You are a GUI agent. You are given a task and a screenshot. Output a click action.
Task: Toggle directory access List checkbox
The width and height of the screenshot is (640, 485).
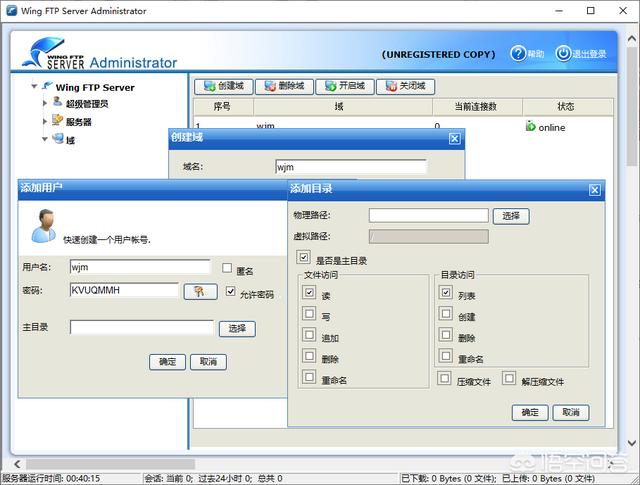click(x=446, y=292)
